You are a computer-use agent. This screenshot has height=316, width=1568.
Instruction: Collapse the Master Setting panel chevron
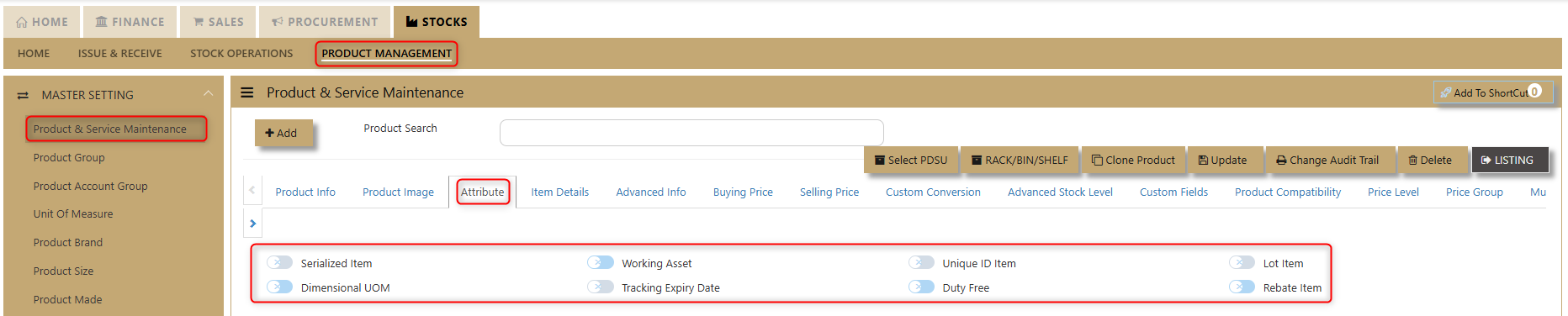click(x=208, y=93)
